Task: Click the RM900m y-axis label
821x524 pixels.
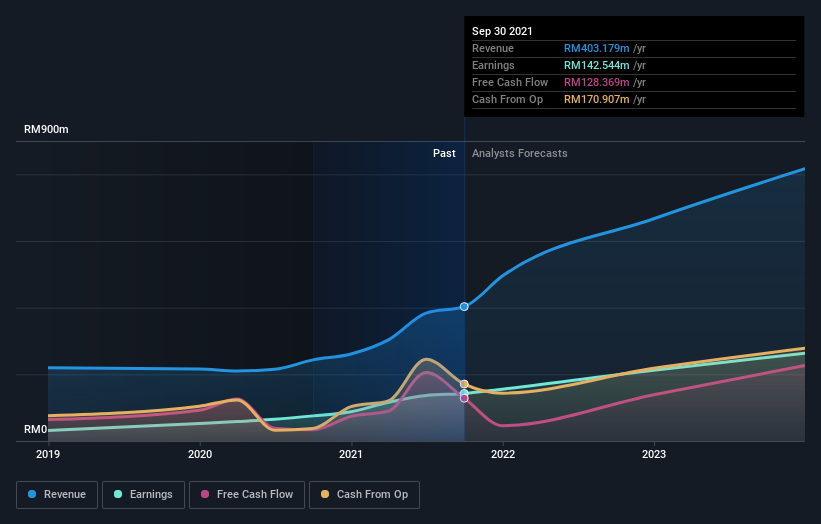Action: coord(46,129)
